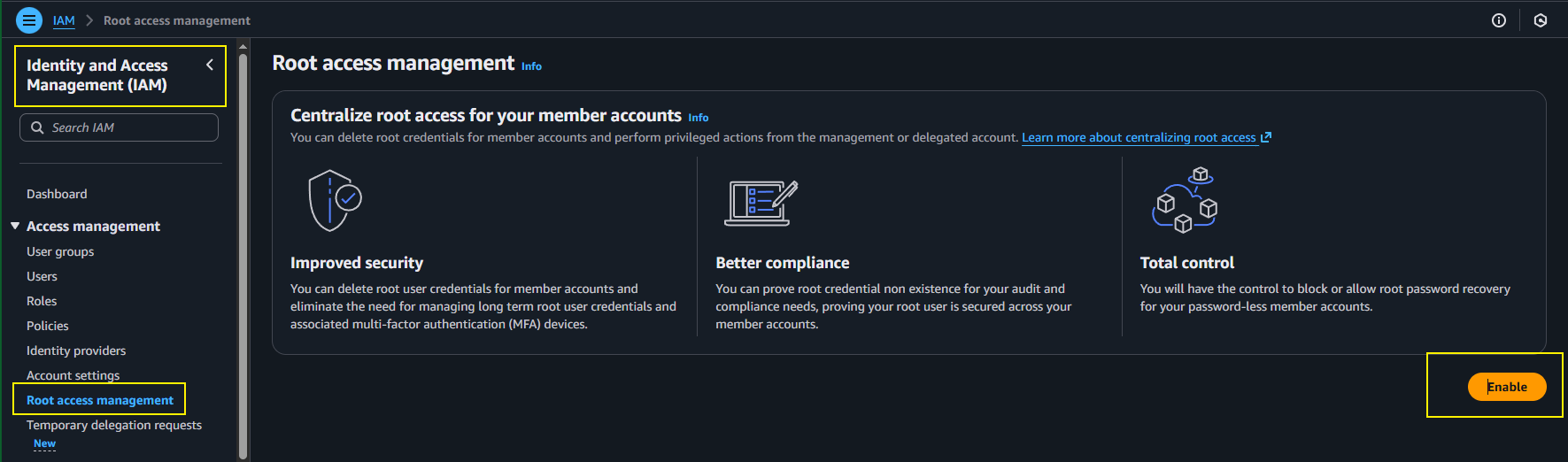
Task: Open Info link next to Centralize root access
Action: pyautogui.click(x=699, y=118)
